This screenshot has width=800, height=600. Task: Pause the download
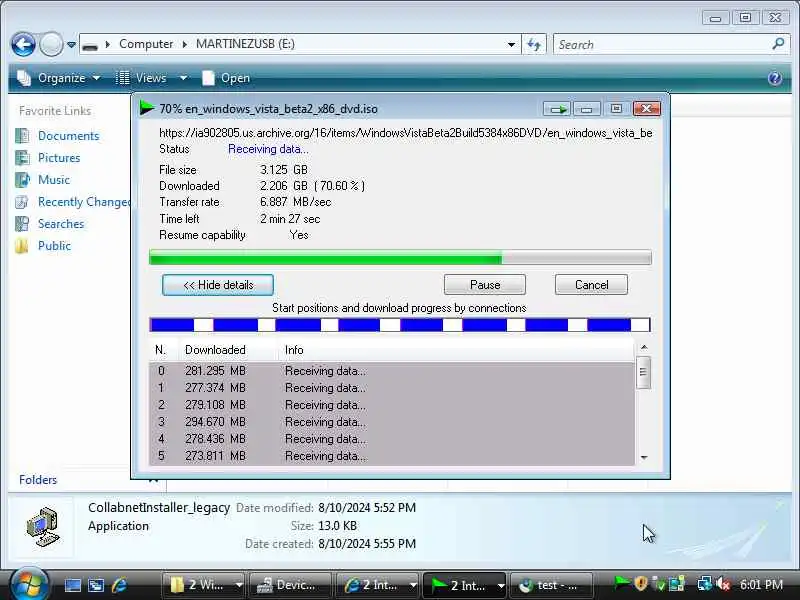pos(485,285)
